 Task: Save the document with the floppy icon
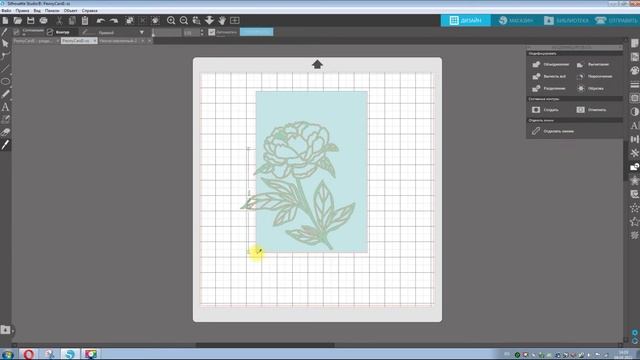click(x=31, y=20)
